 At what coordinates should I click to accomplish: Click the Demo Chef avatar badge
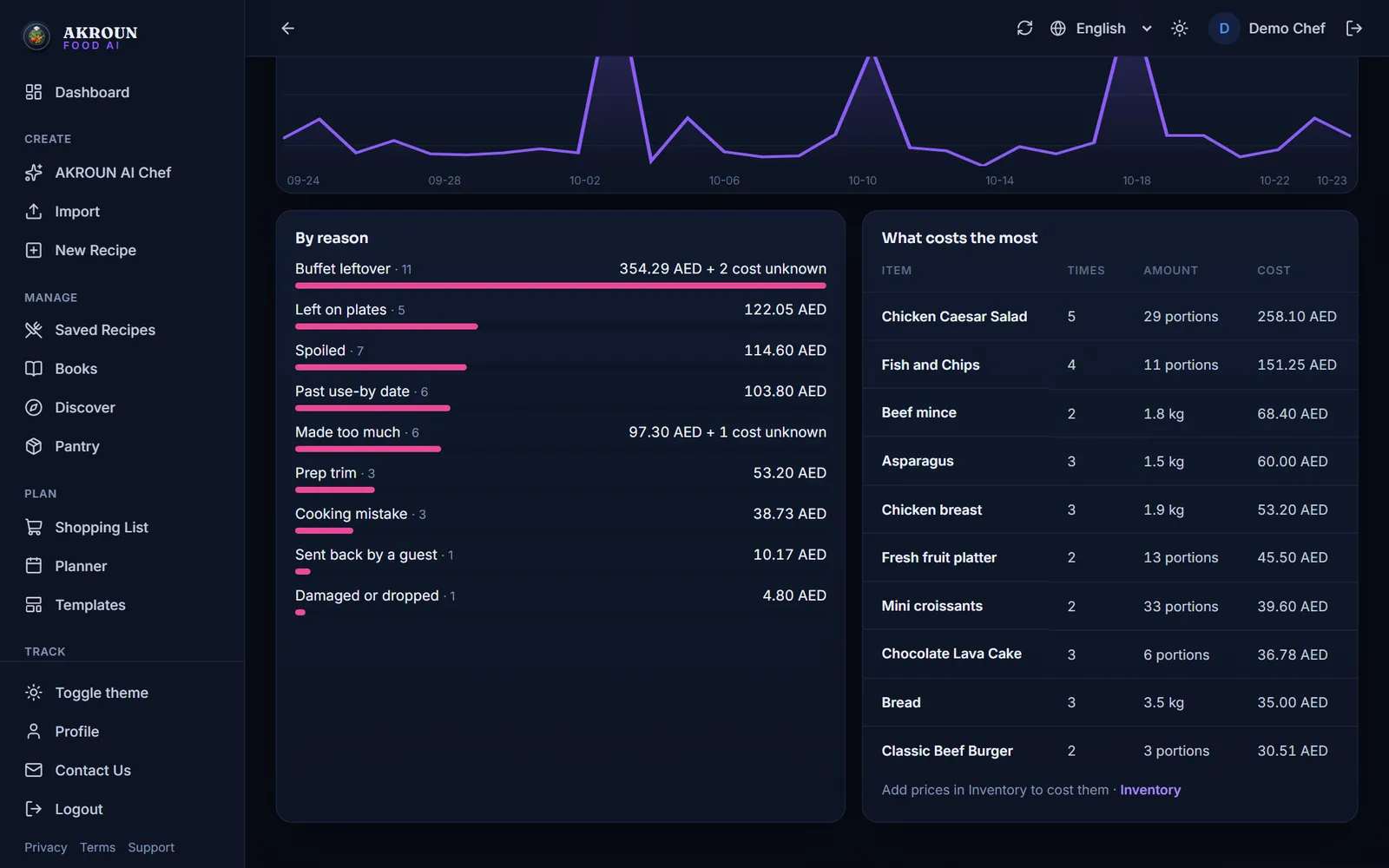(x=1224, y=28)
